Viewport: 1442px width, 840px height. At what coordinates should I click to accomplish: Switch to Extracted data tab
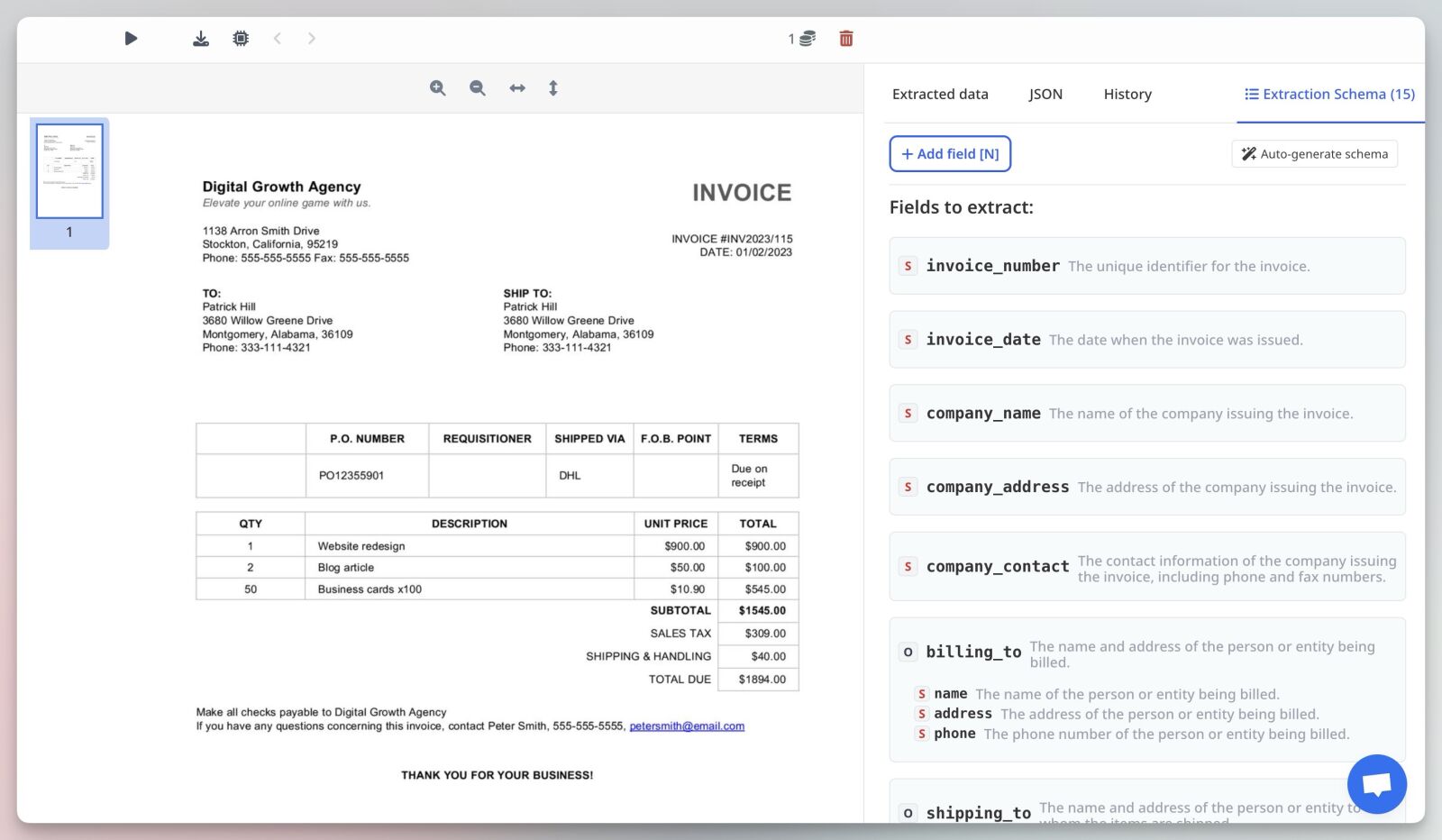point(940,94)
